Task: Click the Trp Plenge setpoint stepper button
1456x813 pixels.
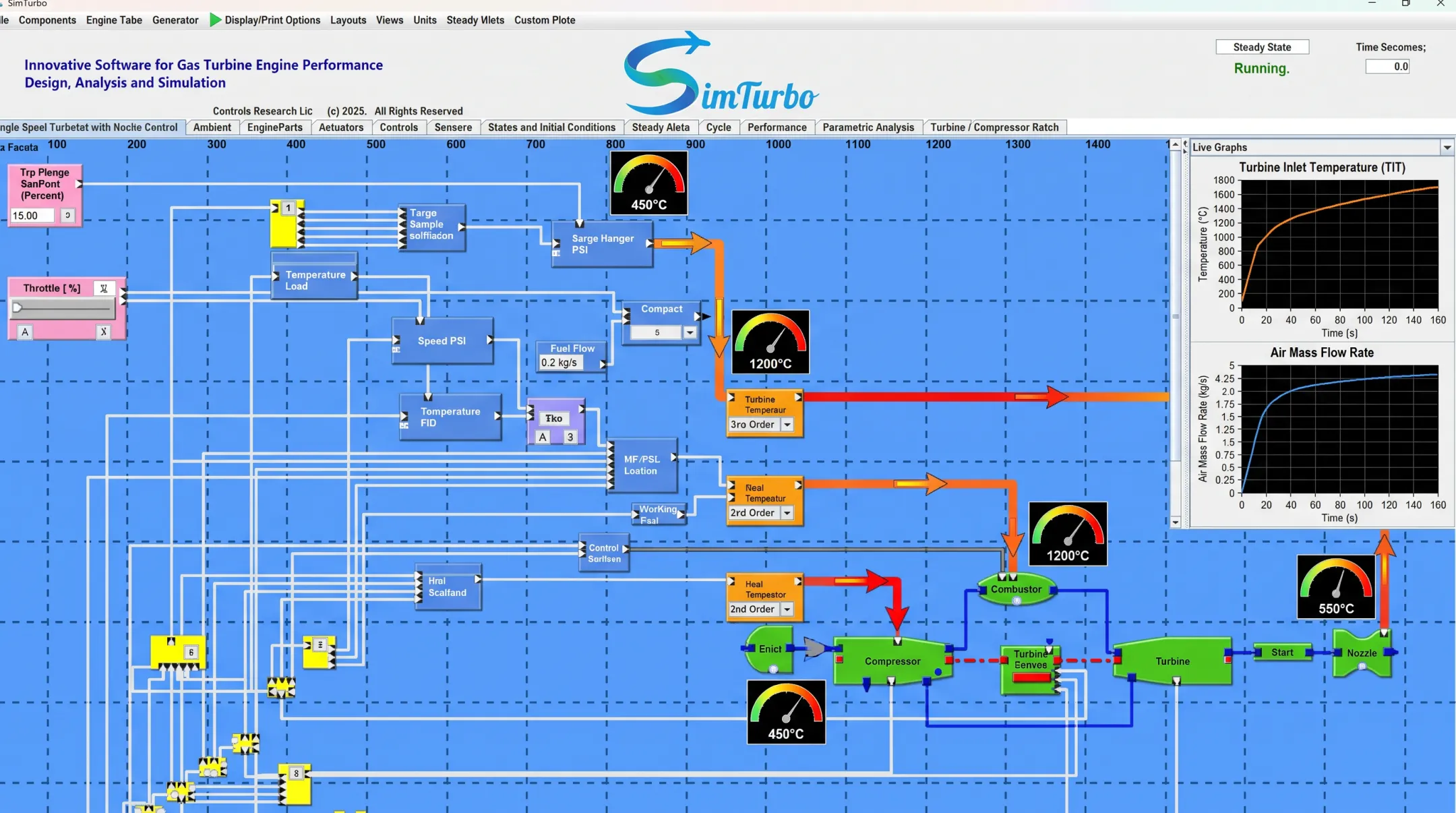Action: (x=67, y=216)
